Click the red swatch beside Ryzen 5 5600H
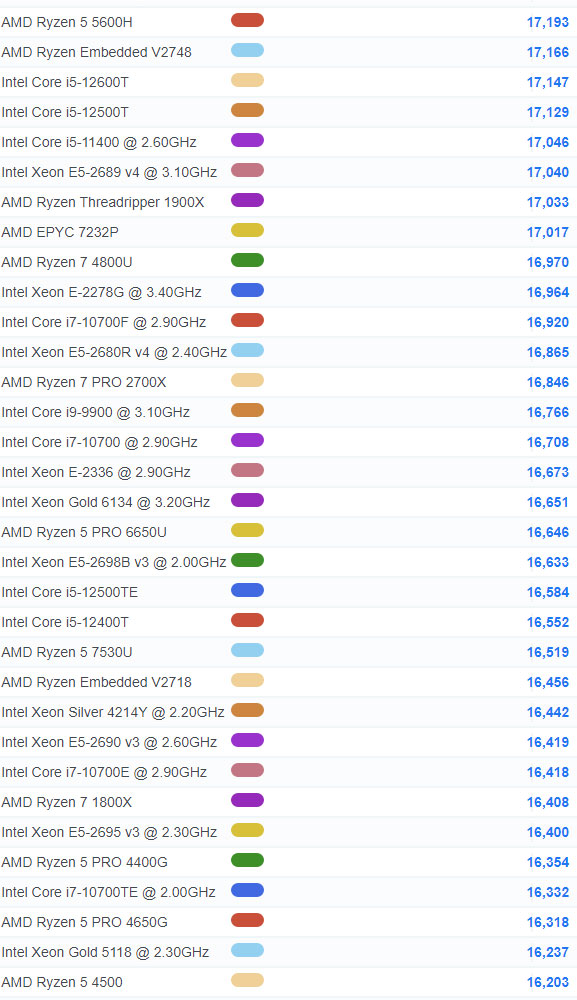The height and width of the screenshot is (1000, 577). 247,20
